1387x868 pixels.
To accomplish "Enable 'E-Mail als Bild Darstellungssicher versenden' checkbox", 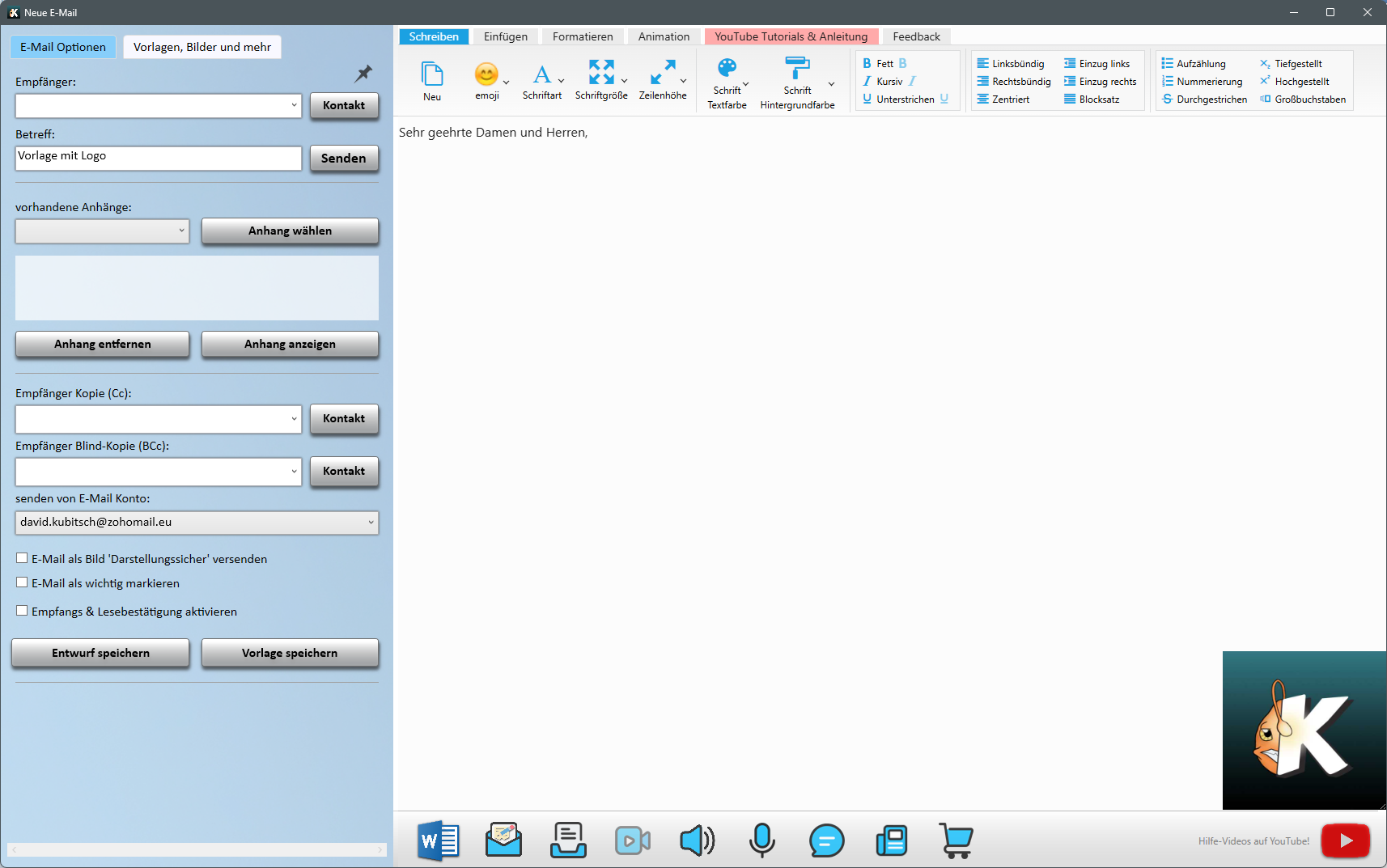I will point(23,558).
